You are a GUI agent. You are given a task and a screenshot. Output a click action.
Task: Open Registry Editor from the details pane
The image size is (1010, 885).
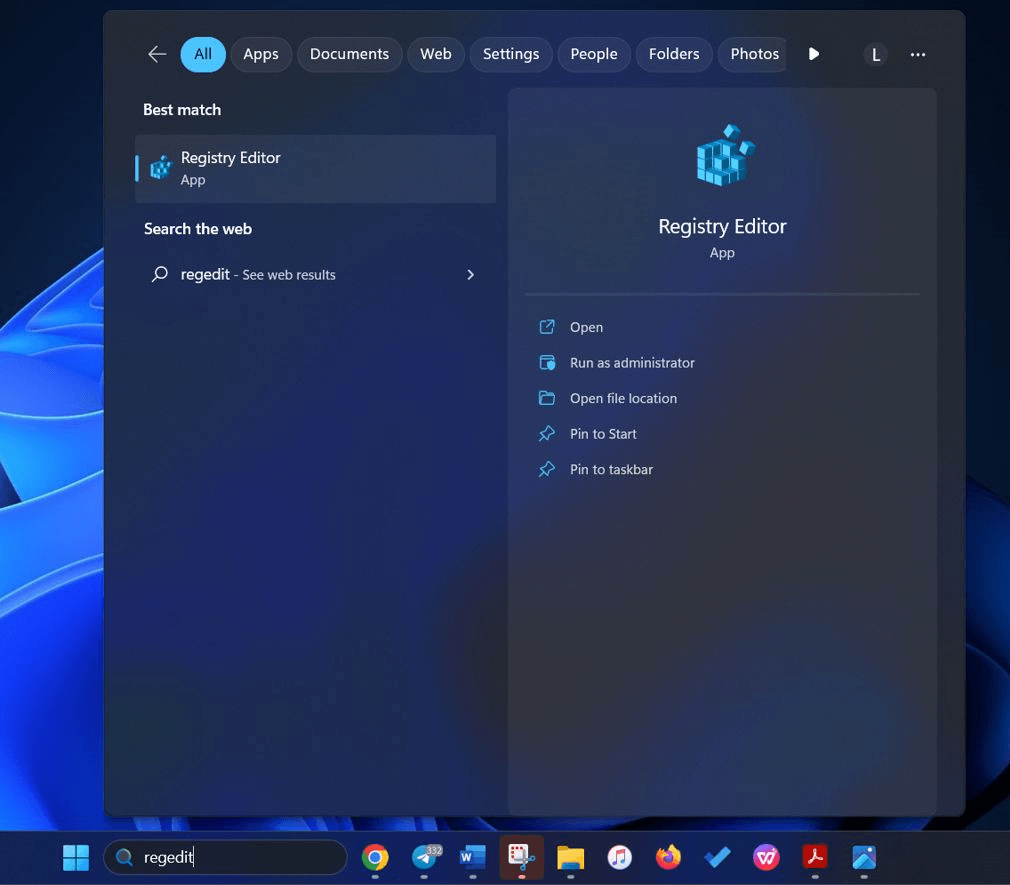pos(586,327)
